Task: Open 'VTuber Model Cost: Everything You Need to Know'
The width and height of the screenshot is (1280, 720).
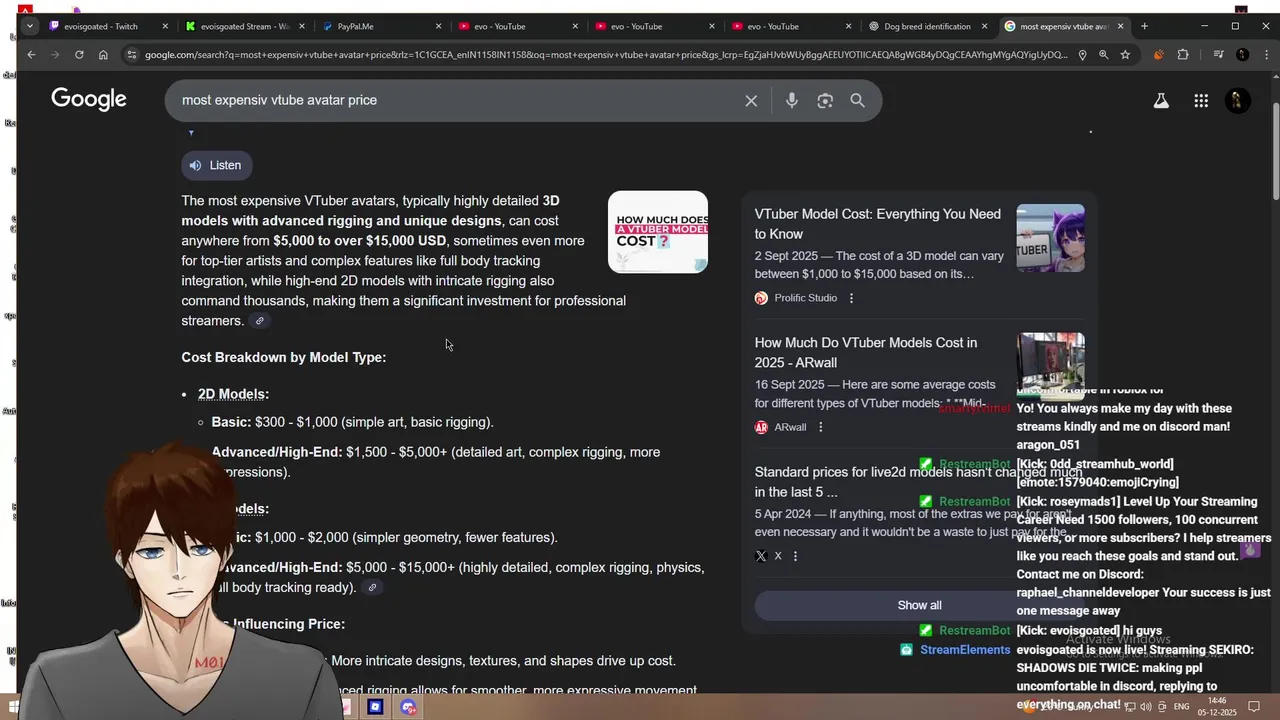Action: pyautogui.click(x=877, y=224)
